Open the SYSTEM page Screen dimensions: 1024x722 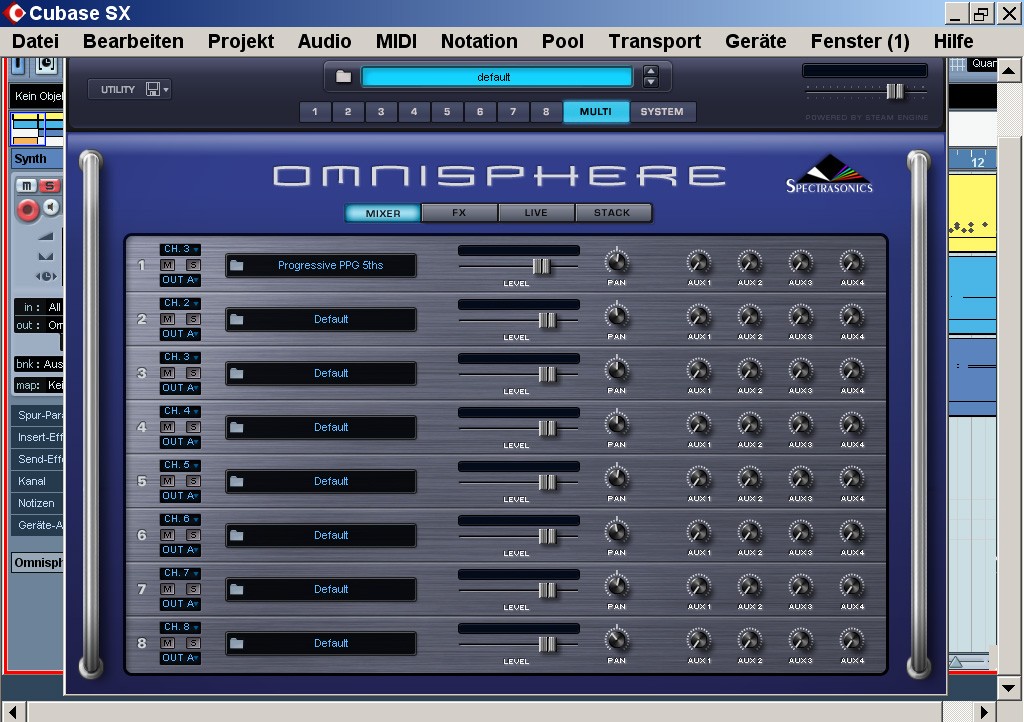662,112
